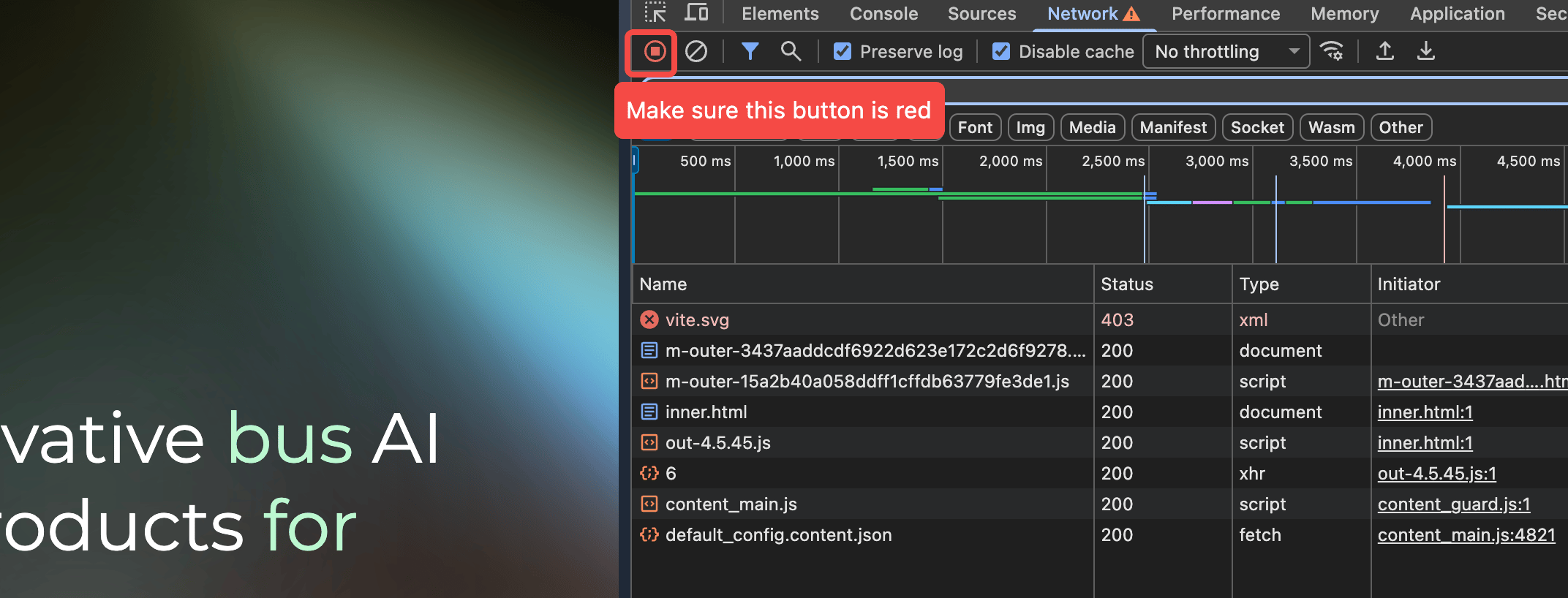Click 403 status of vite.svg
1568x598 pixels.
pos(1117,319)
